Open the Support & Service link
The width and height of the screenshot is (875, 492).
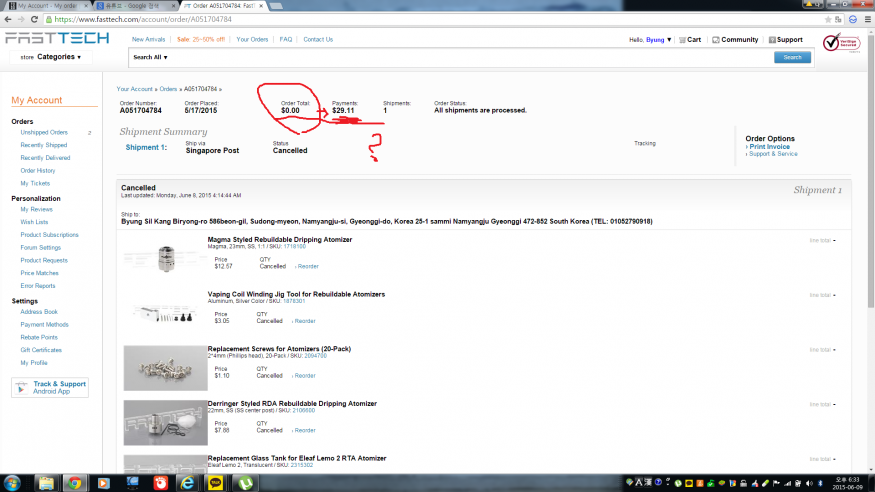(773, 154)
